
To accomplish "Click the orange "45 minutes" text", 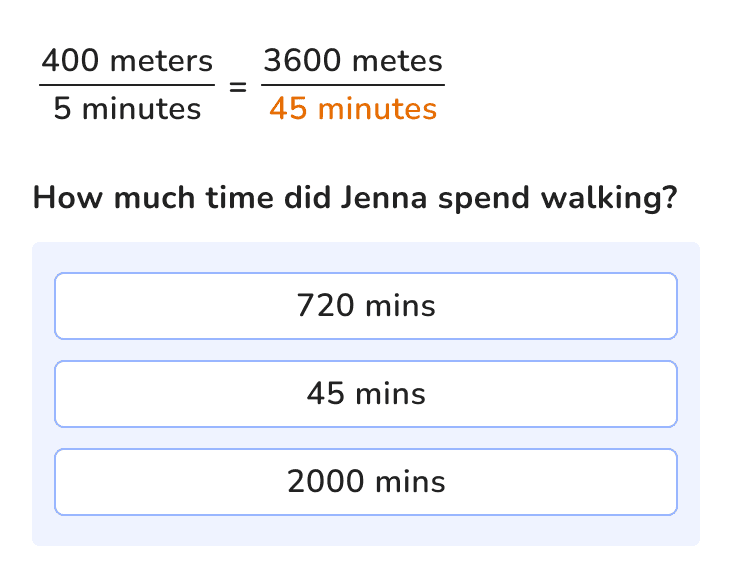I will pos(353,109).
